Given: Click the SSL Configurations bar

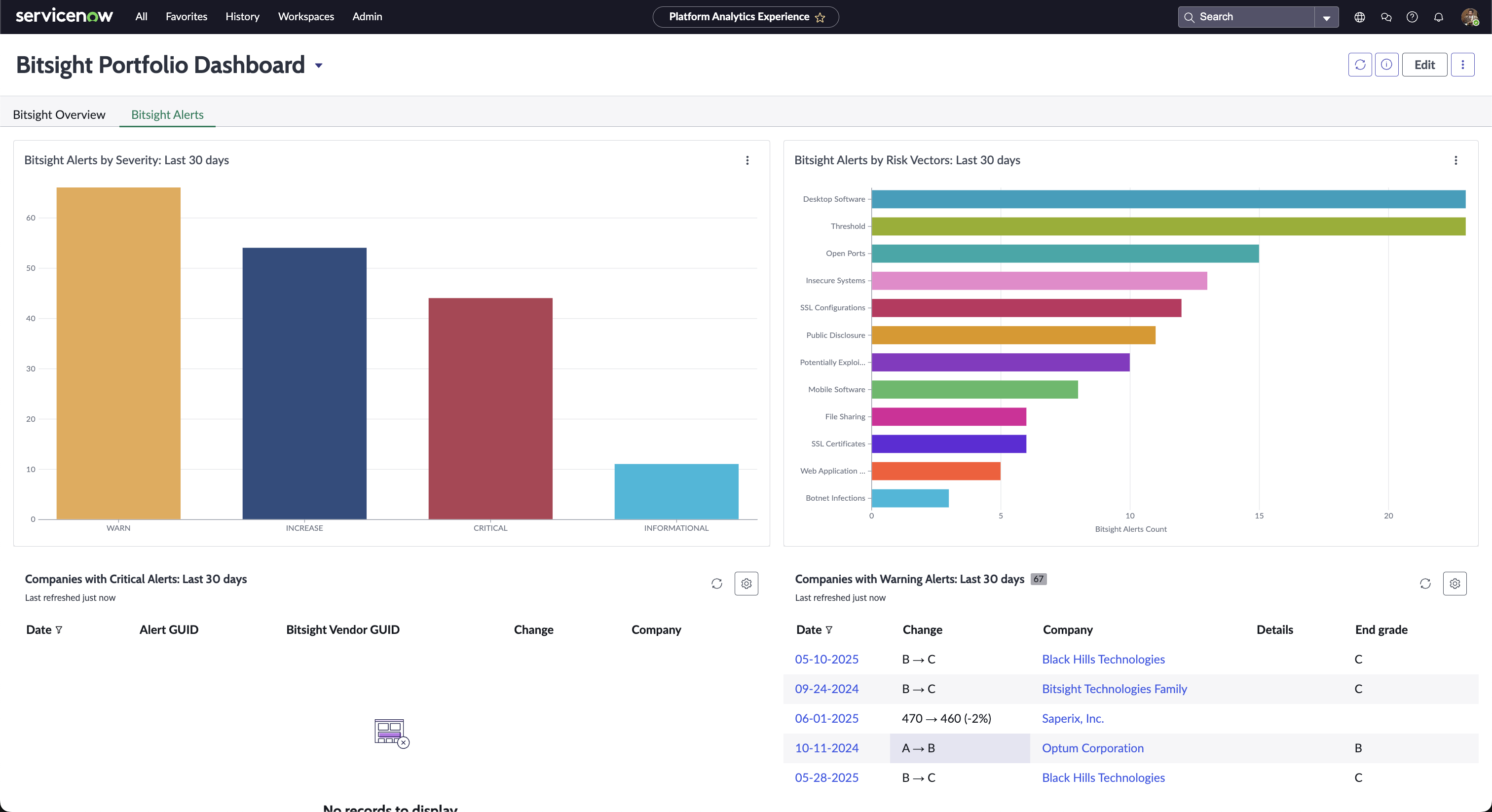Looking at the screenshot, I should pos(1026,308).
